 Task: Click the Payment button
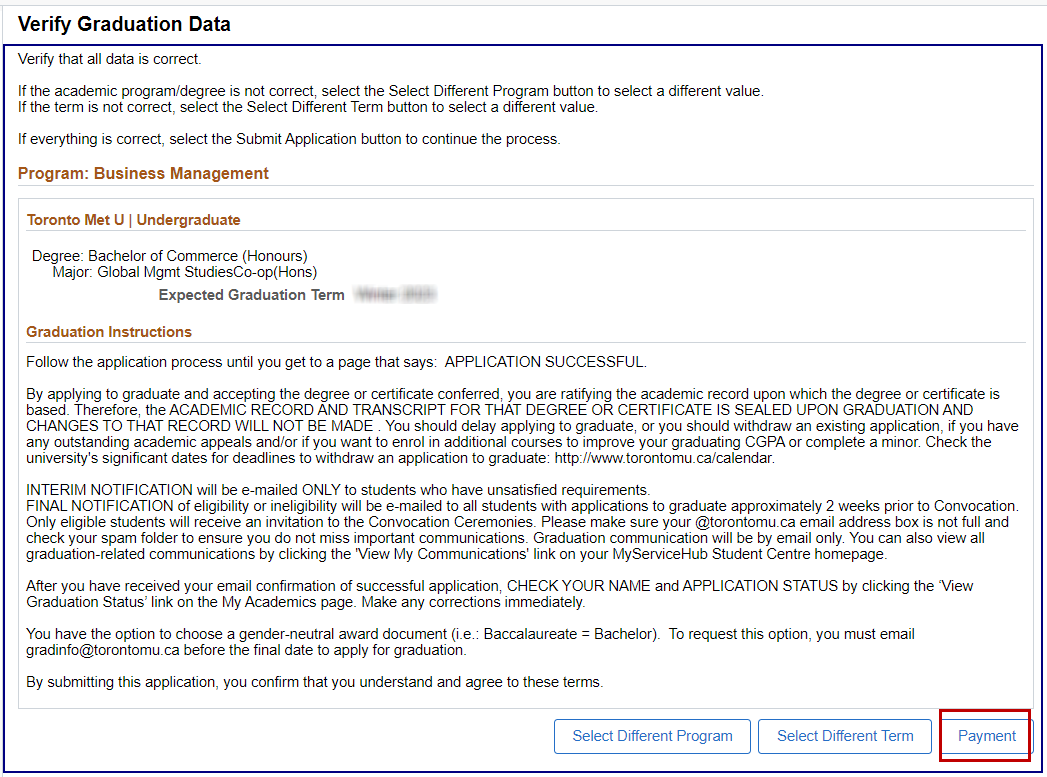click(986, 736)
